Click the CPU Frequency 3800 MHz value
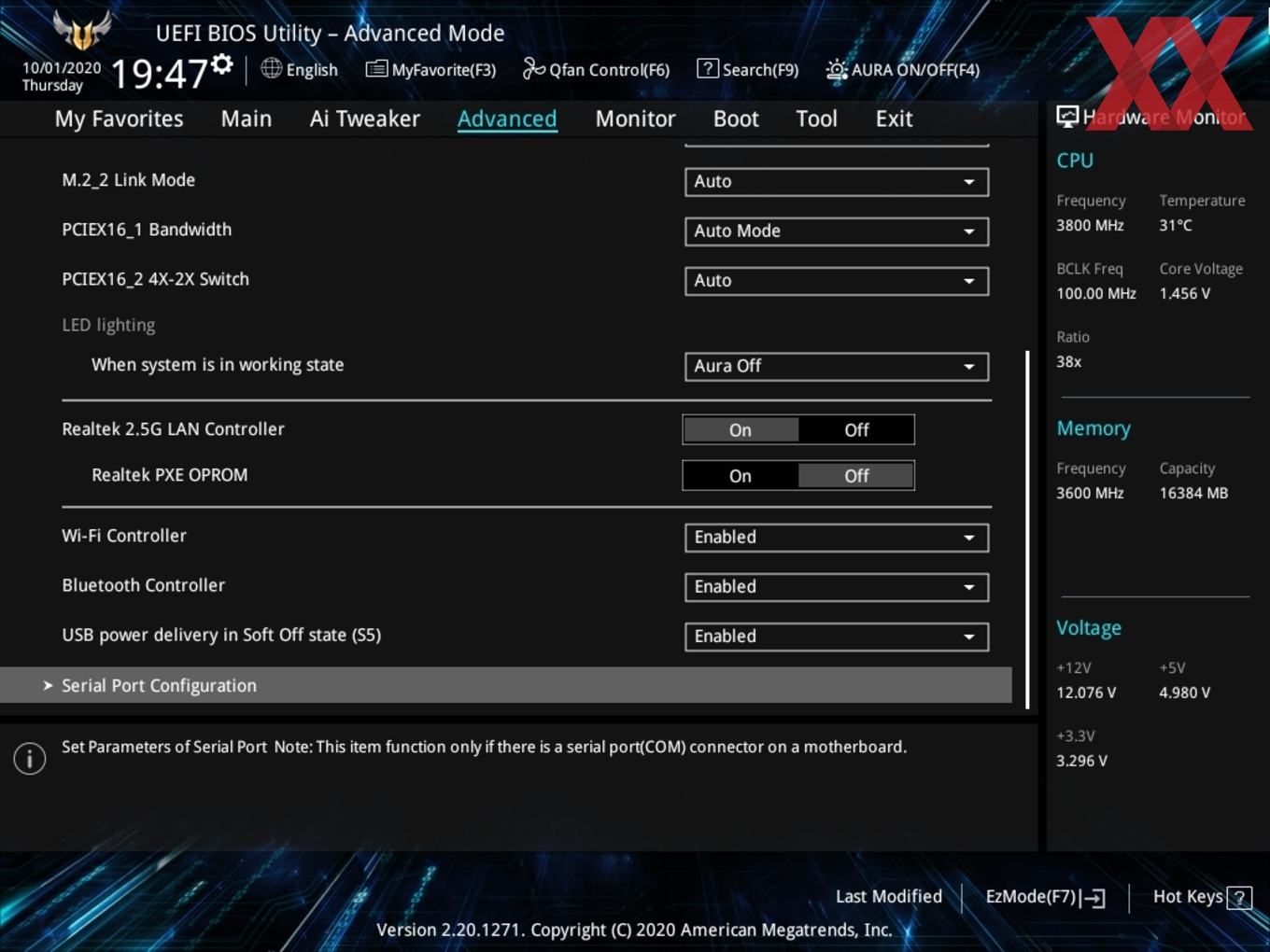Viewport: 1270px width, 952px height. (x=1090, y=225)
